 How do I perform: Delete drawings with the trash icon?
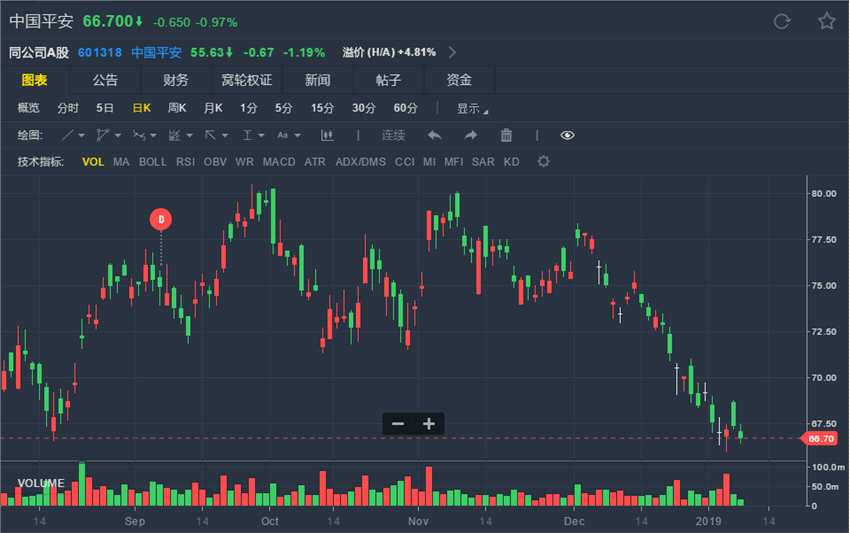tap(506, 135)
